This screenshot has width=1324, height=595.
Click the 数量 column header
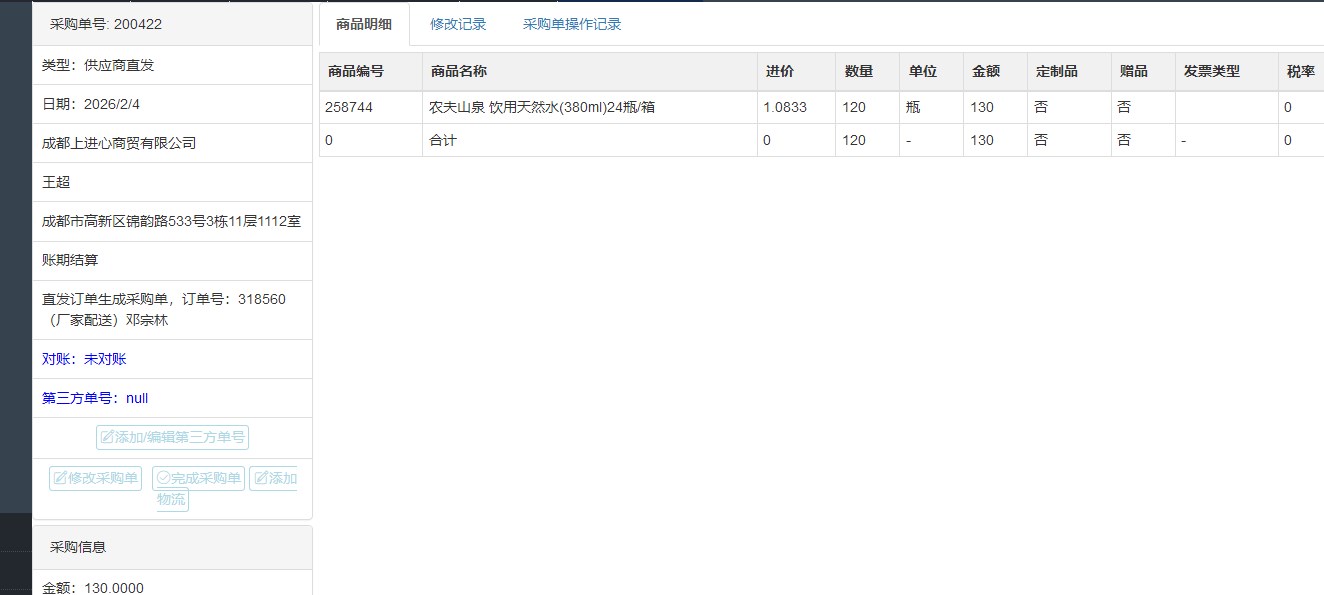pyautogui.click(x=858, y=71)
